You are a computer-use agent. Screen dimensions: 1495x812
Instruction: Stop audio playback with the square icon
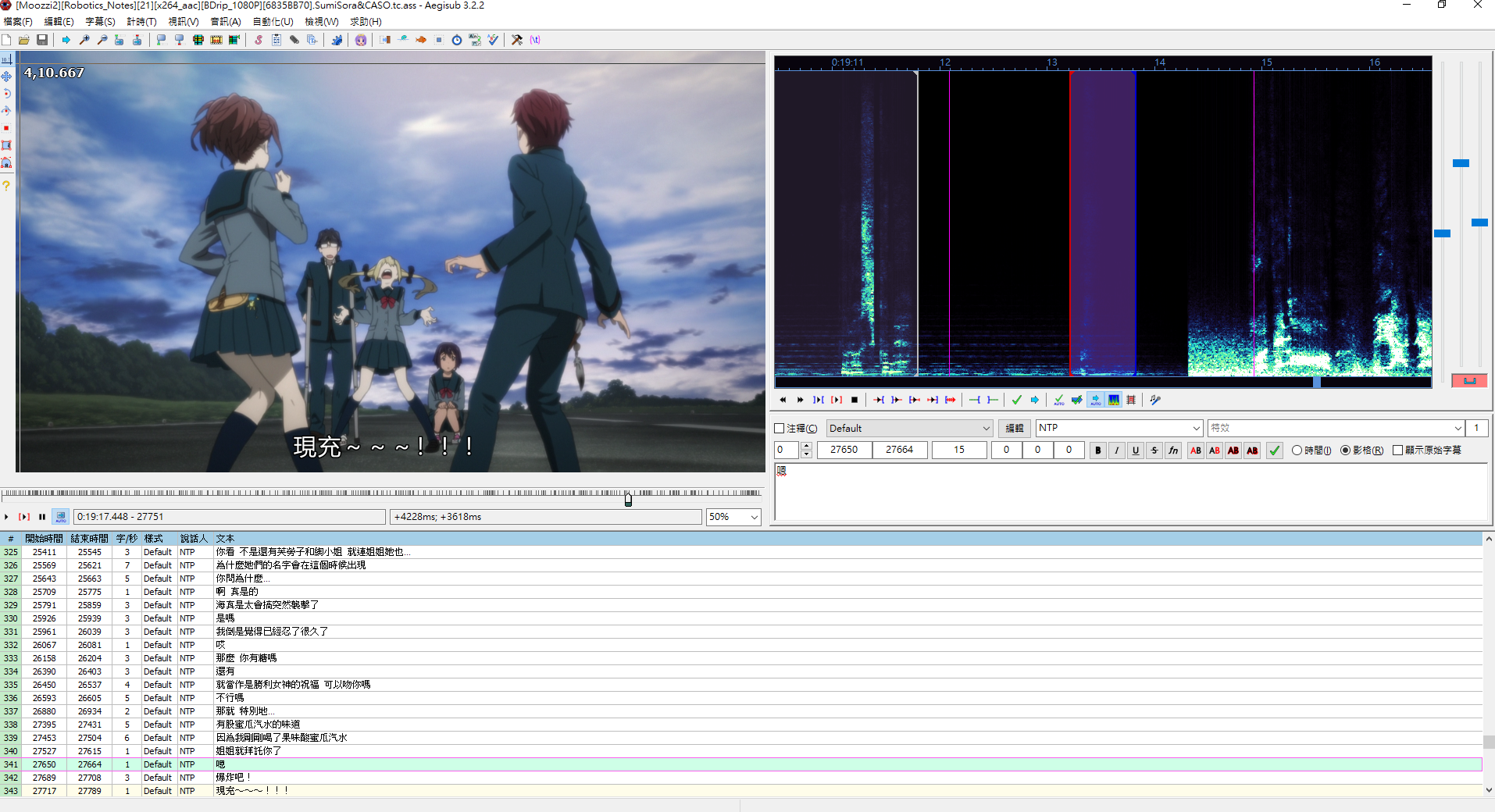855,400
